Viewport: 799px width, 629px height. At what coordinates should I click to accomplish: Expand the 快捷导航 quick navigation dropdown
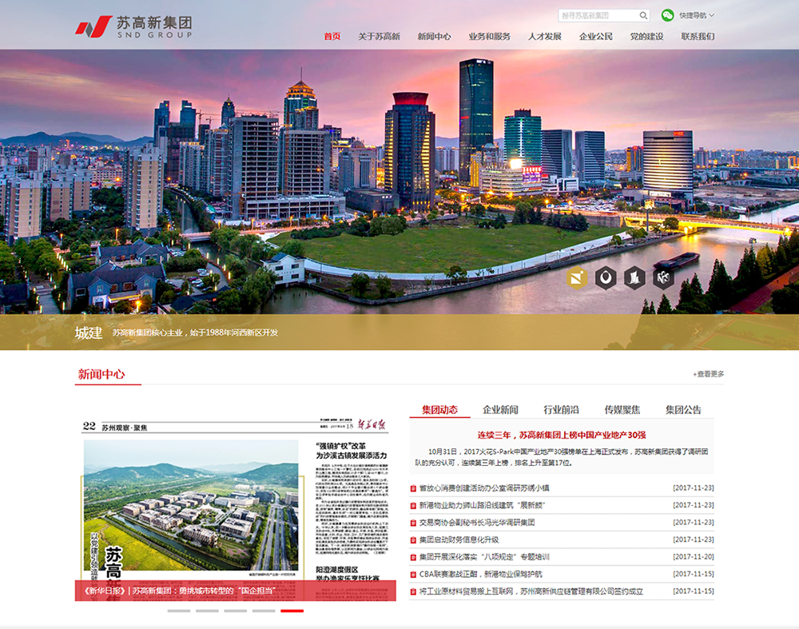coord(697,16)
